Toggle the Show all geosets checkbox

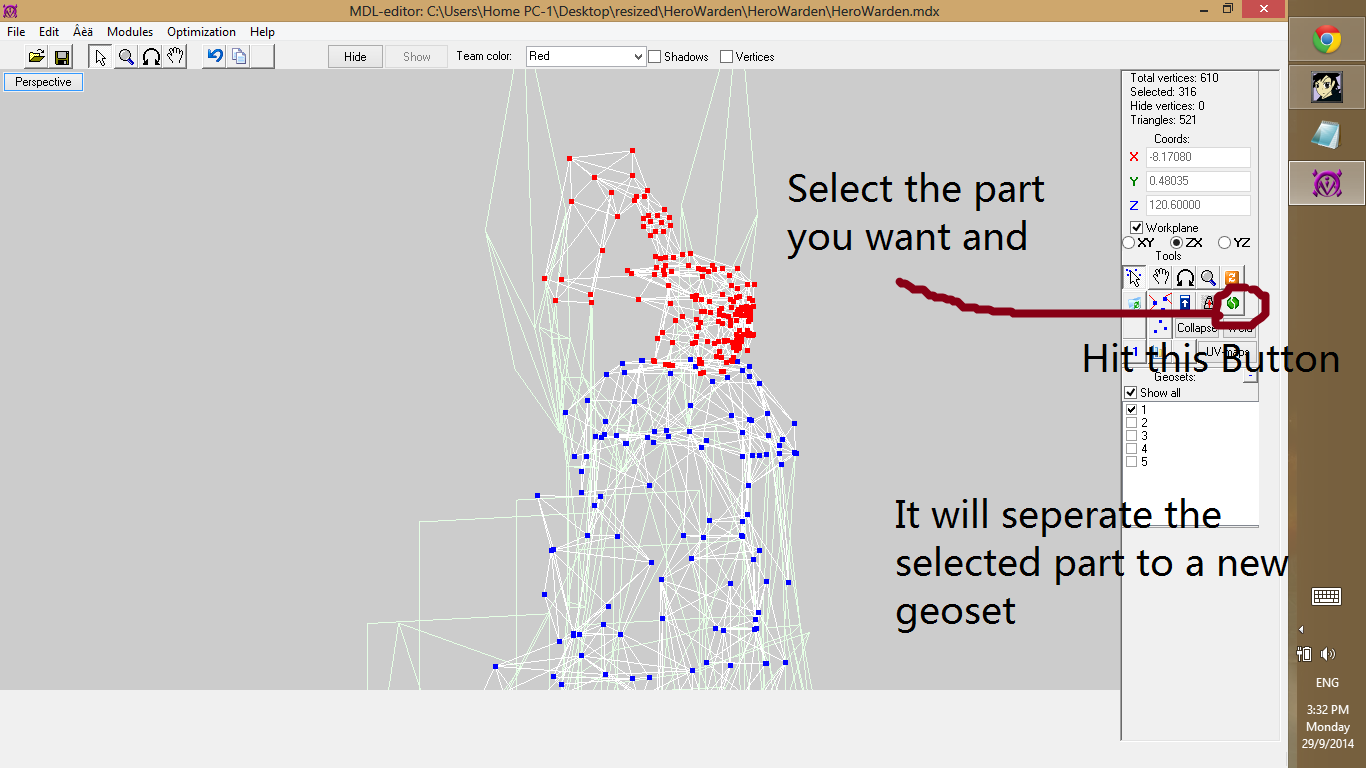pos(1131,393)
